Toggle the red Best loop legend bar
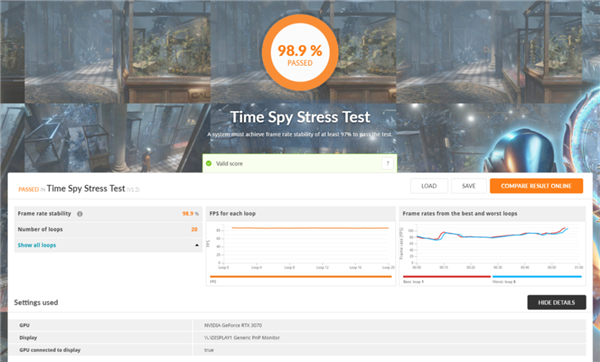Screen dimensions: 600x362 [447, 277]
